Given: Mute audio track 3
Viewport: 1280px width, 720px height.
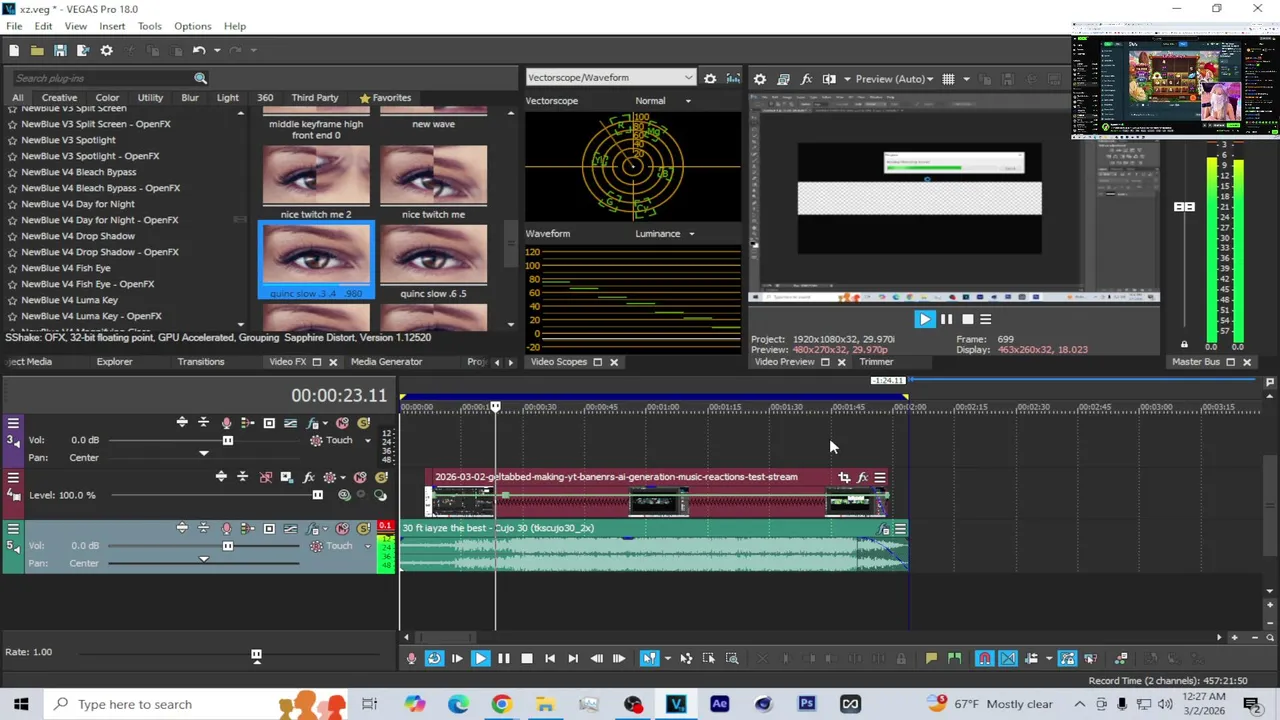Looking at the screenshot, I should coord(342,423).
